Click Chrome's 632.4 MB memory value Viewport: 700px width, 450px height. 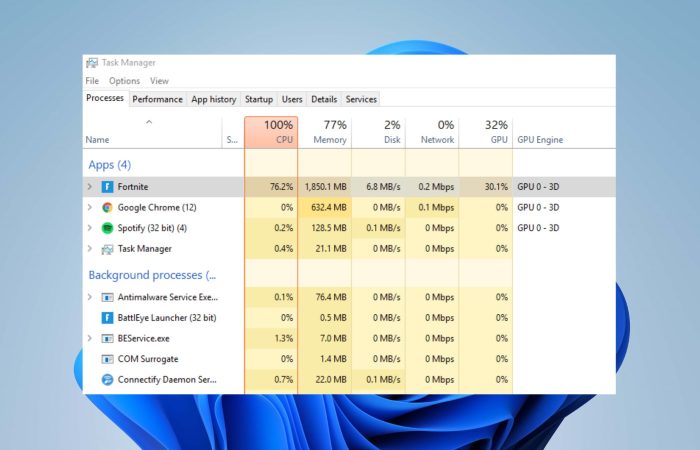tap(329, 208)
